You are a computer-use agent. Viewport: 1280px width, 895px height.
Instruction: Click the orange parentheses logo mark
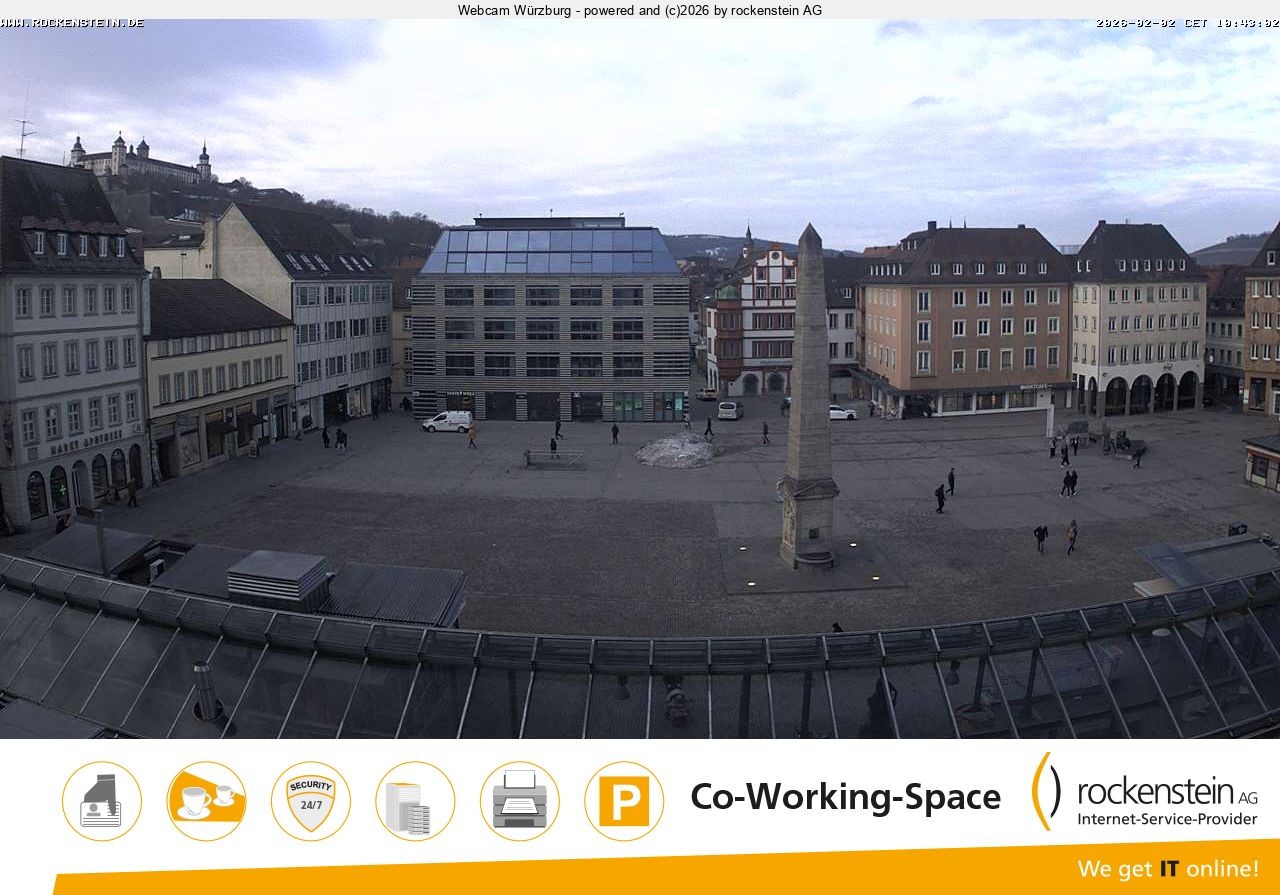point(1044,795)
